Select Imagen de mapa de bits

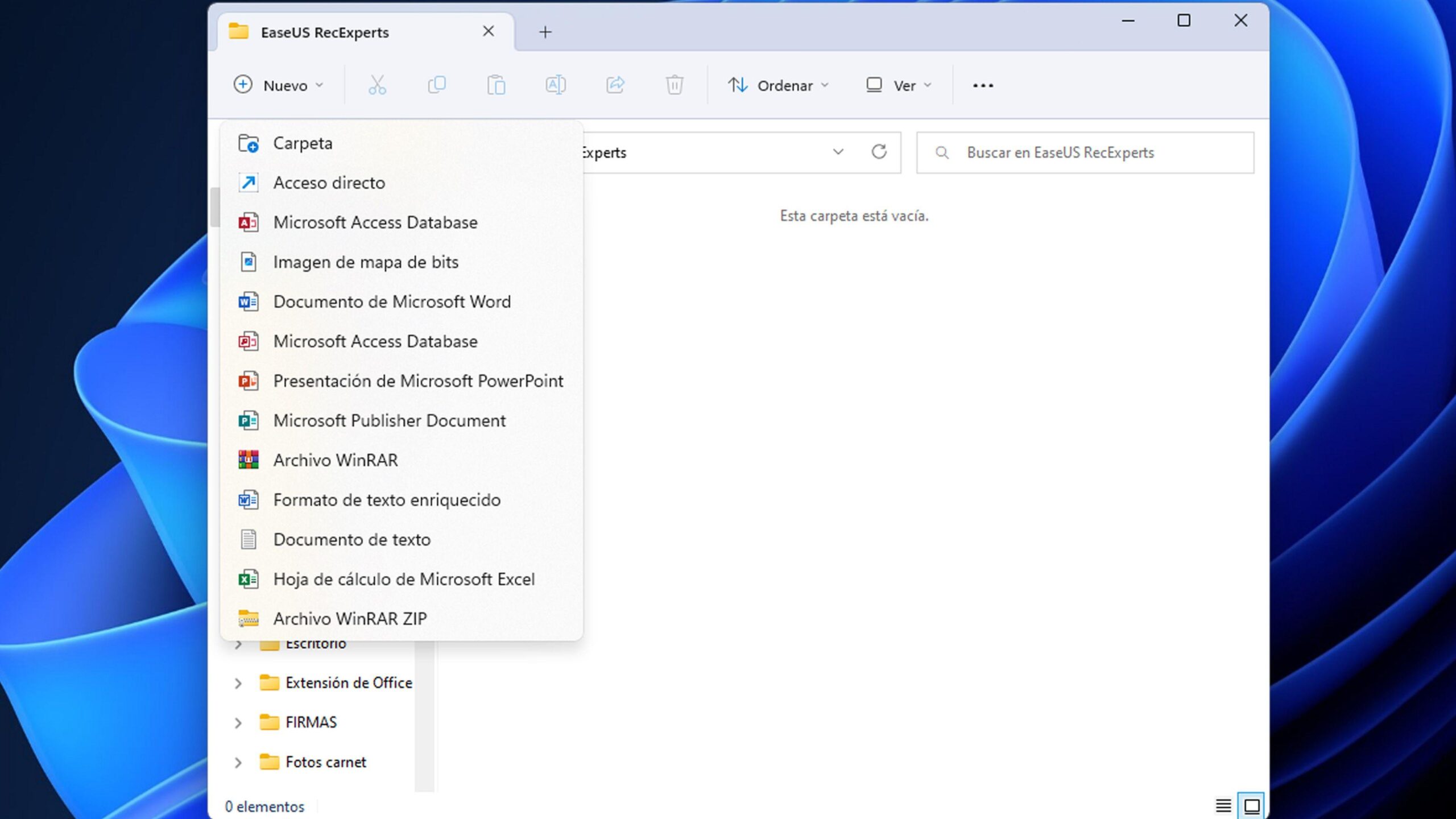coord(402,262)
